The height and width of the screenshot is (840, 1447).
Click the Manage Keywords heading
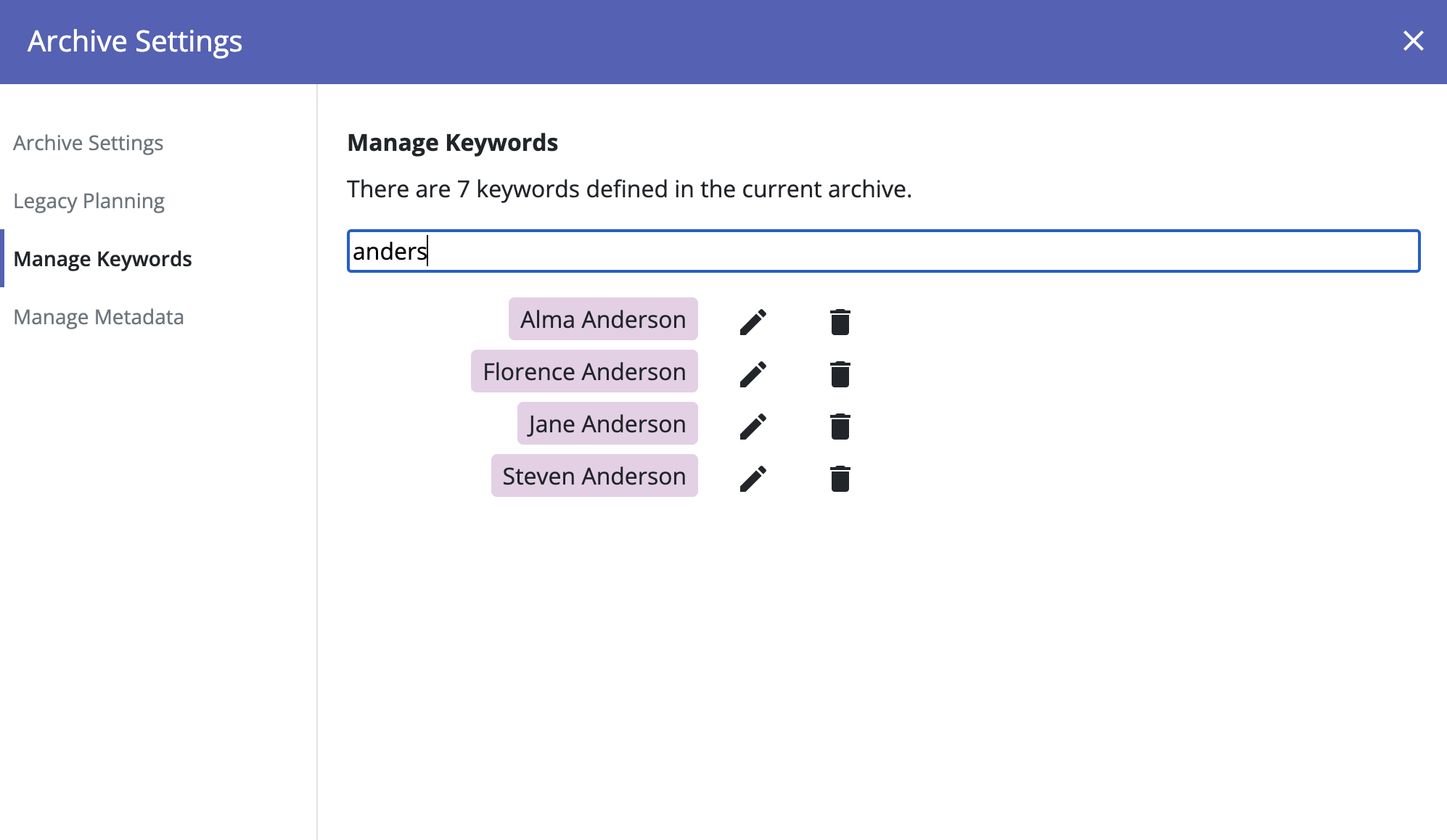[x=452, y=143]
